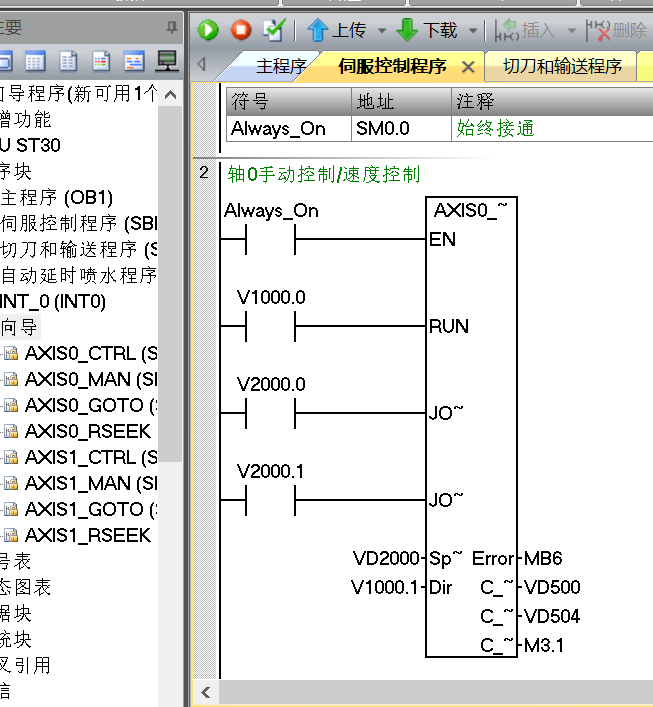
Task: Open 主程序 (OB1) in project tree
Action: (58, 197)
